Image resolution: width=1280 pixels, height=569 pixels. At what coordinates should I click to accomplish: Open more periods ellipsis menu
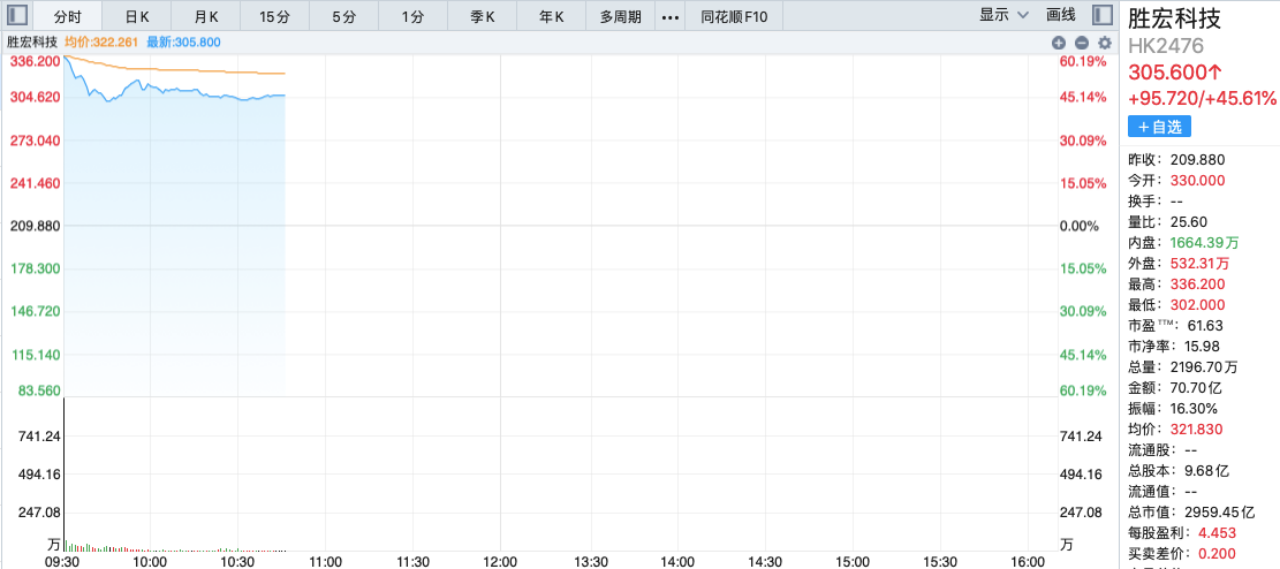670,16
